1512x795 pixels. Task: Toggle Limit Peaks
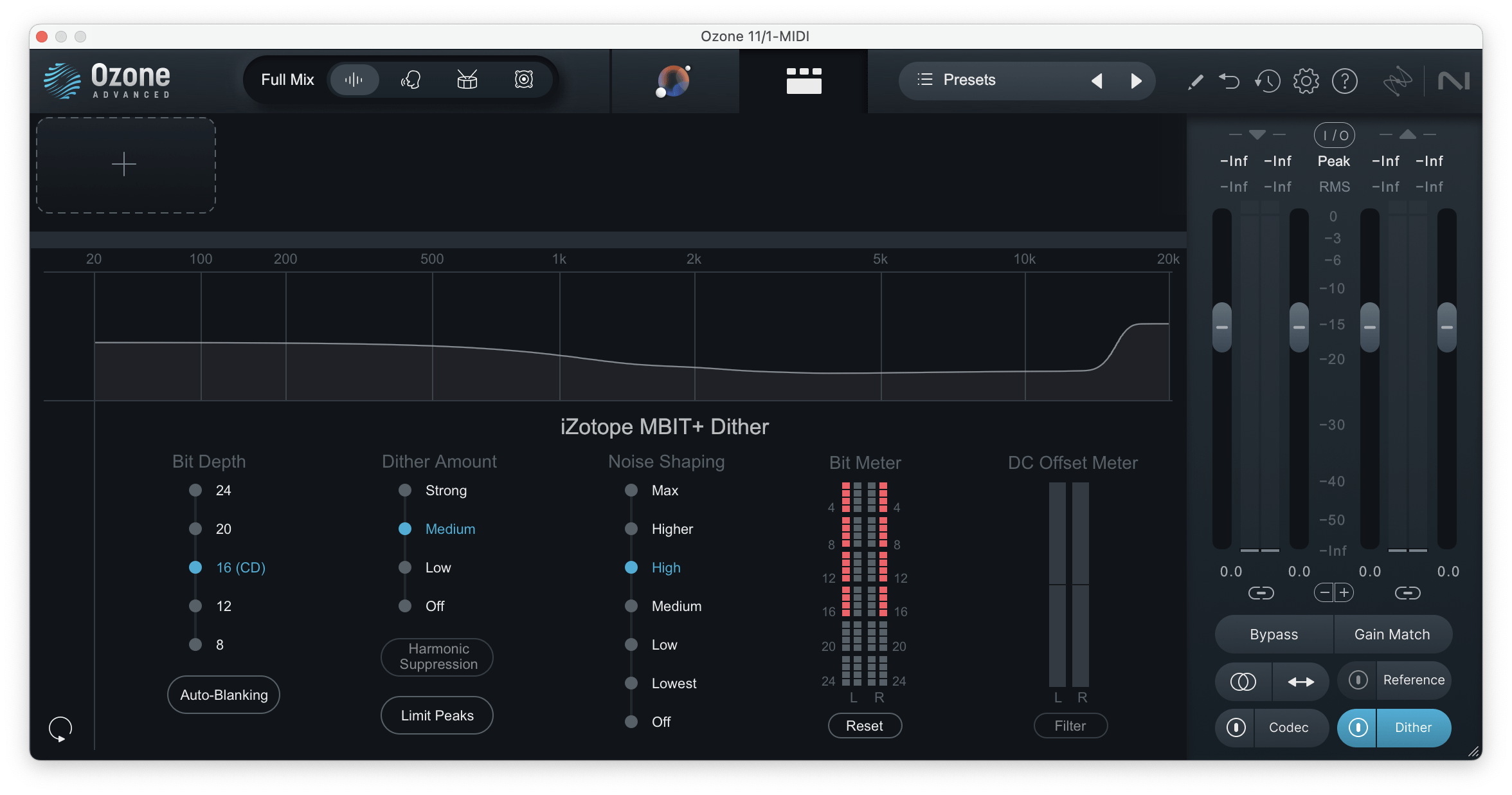(x=437, y=715)
